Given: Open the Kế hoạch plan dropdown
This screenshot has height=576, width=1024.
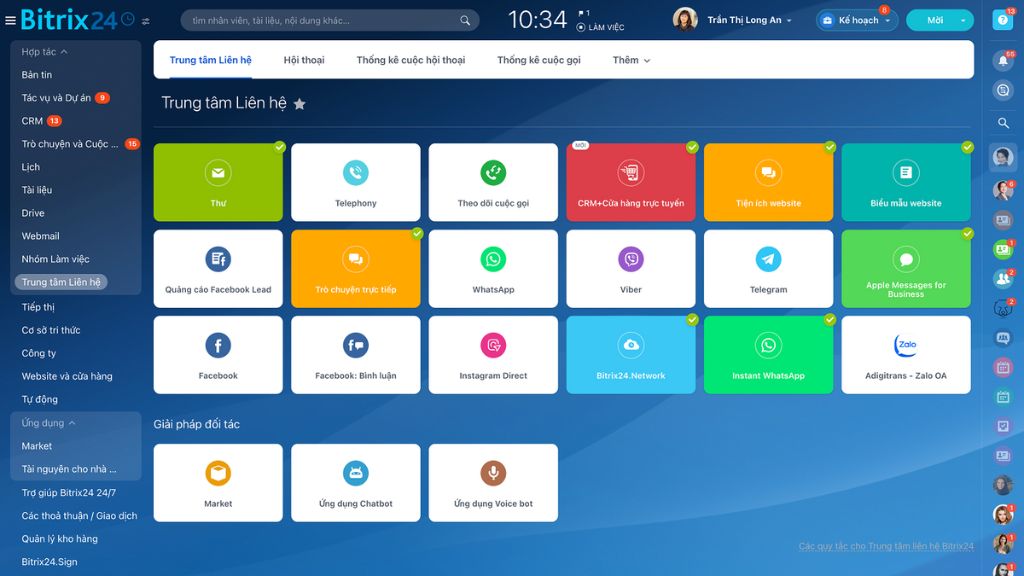Looking at the screenshot, I should point(857,20).
